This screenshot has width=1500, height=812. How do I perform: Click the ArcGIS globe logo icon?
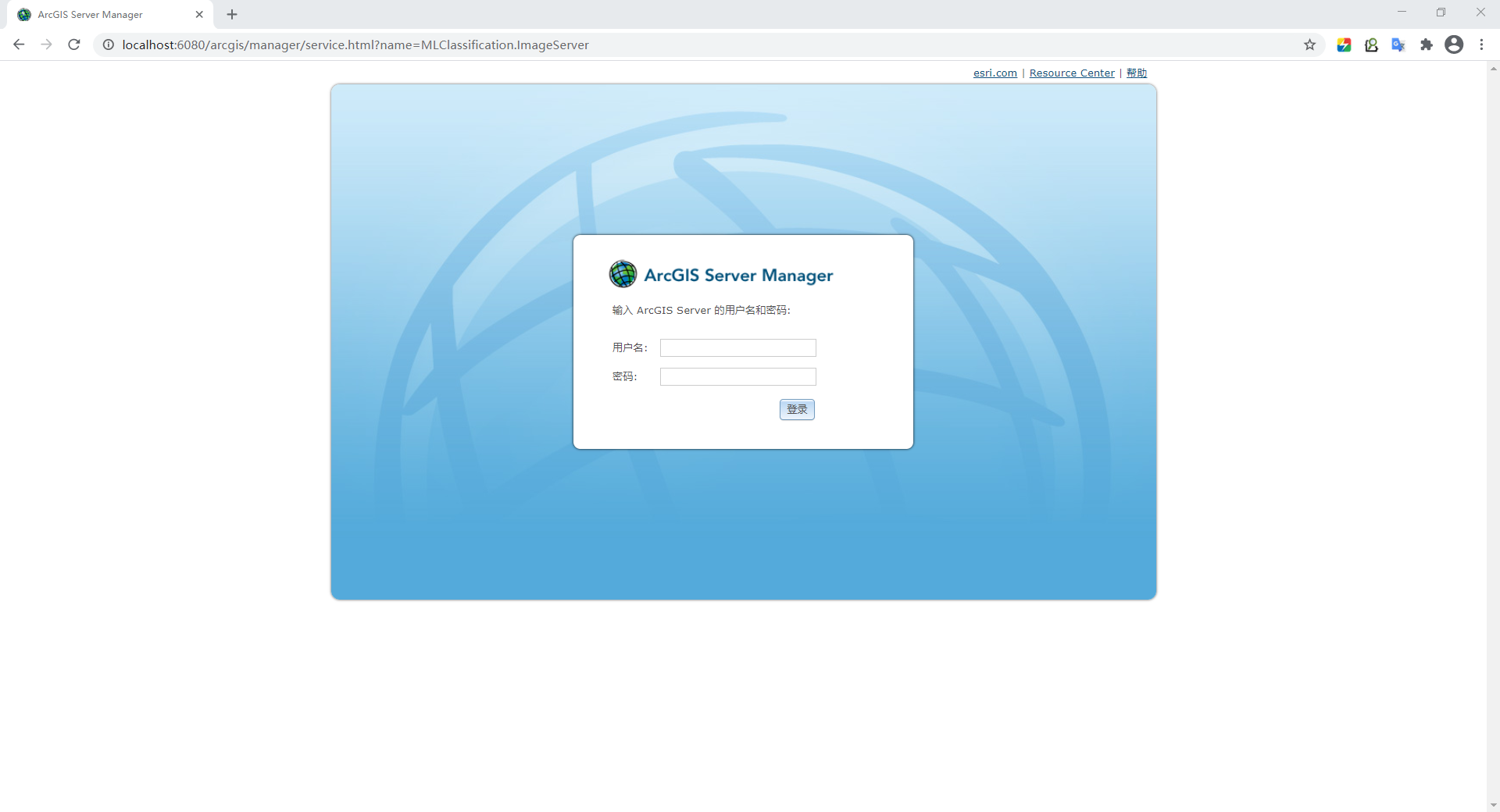(x=623, y=274)
